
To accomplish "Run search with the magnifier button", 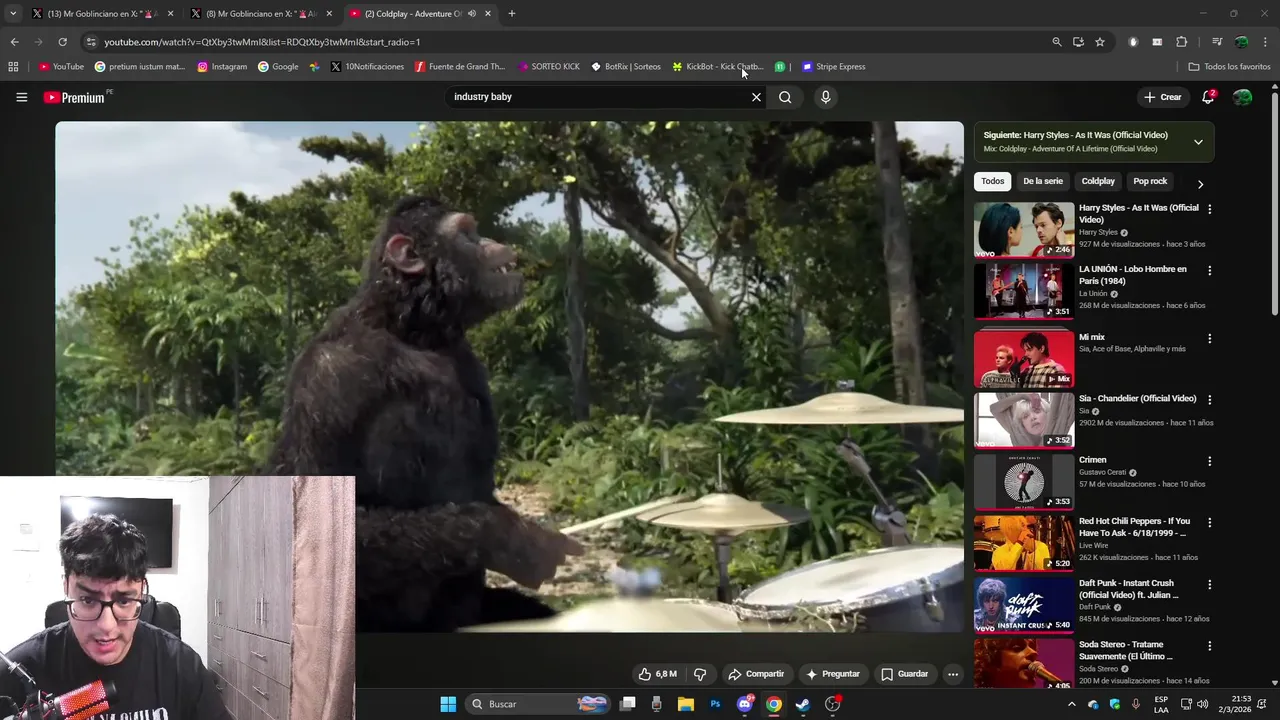I will click(x=785, y=97).
